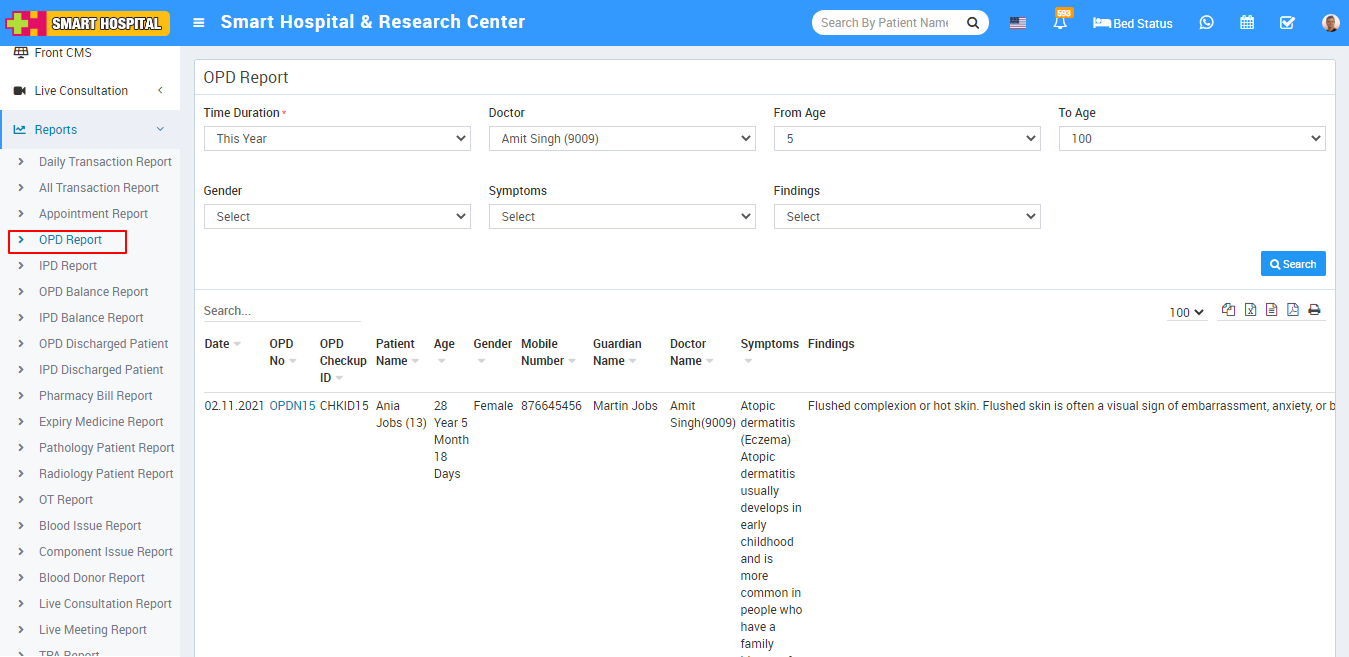1349x657 pixels.
Task: Print the OPD report table
Action: pos(1314,310)
